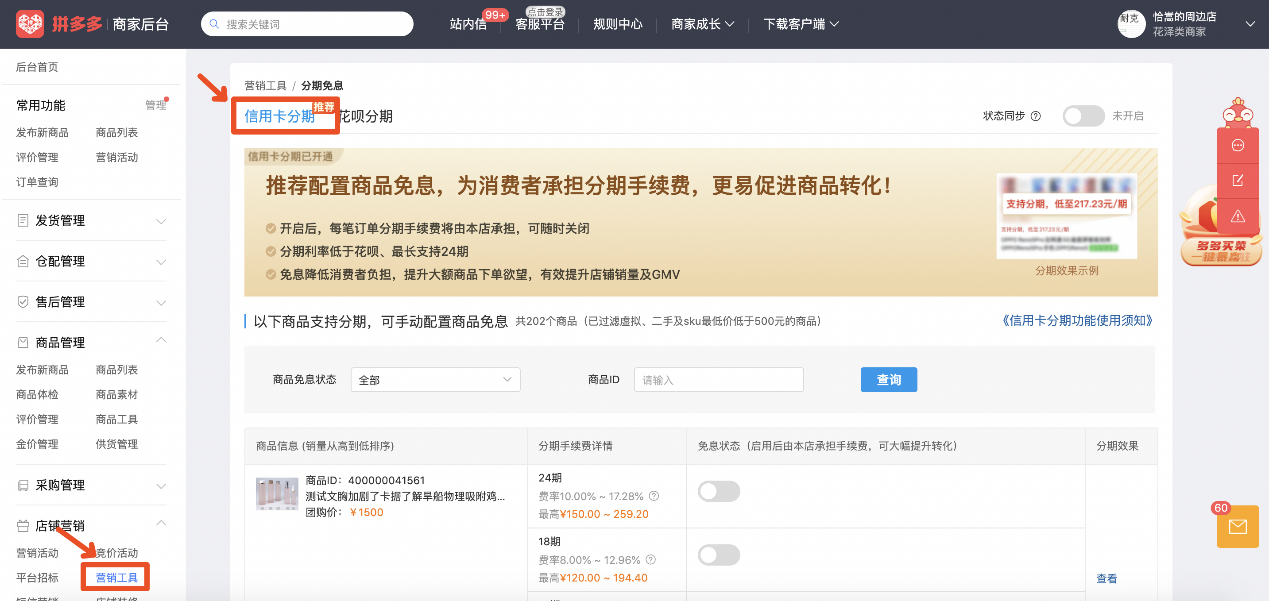This screenshot has width=1269, height=601.
Task: Open 客服平台 in the top bar
Action: point(540,24)
